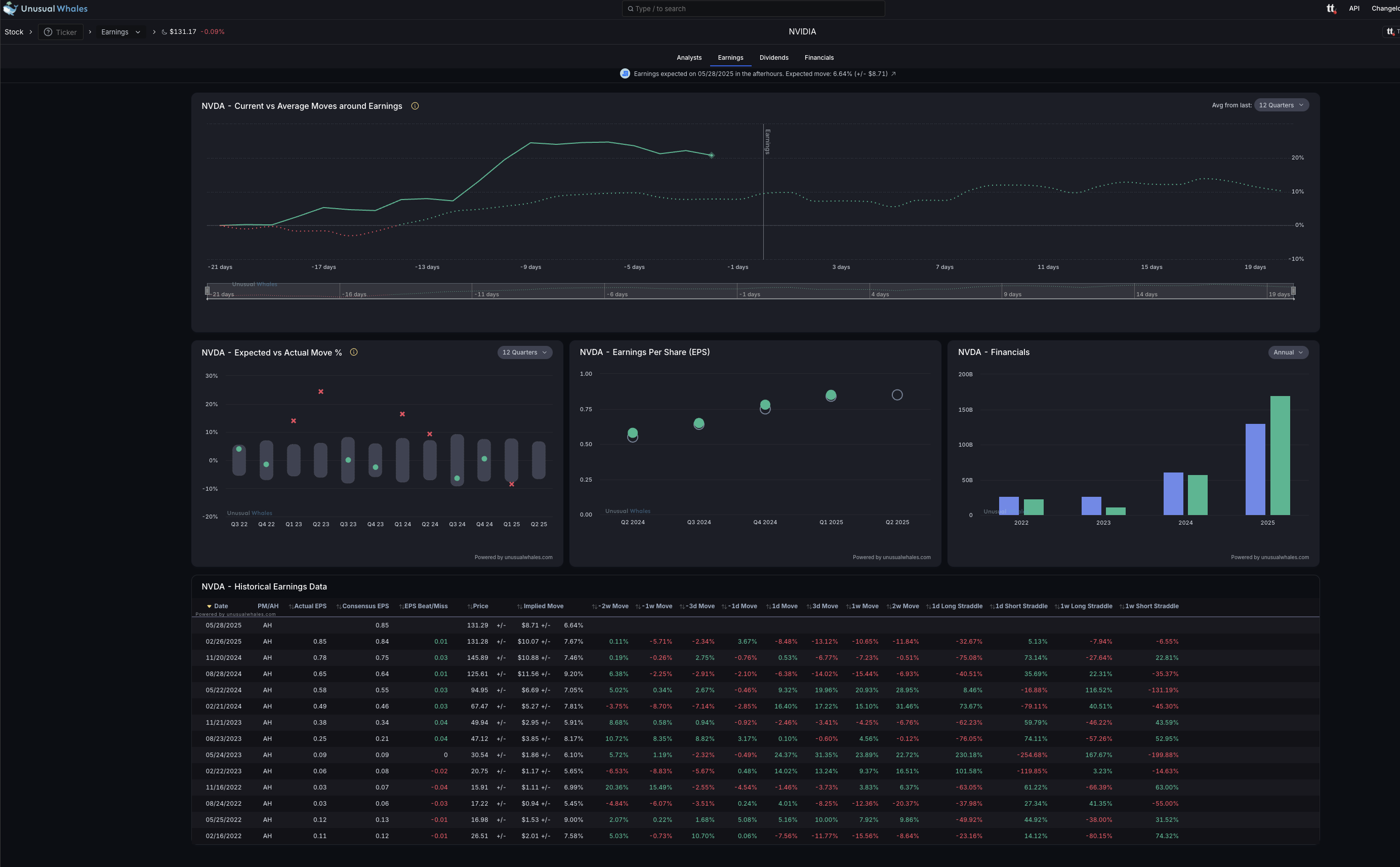Click the -254.68% short straddle value
Image resolution: width=1400 pixels, height=867 pixels.
(1032, 755)
